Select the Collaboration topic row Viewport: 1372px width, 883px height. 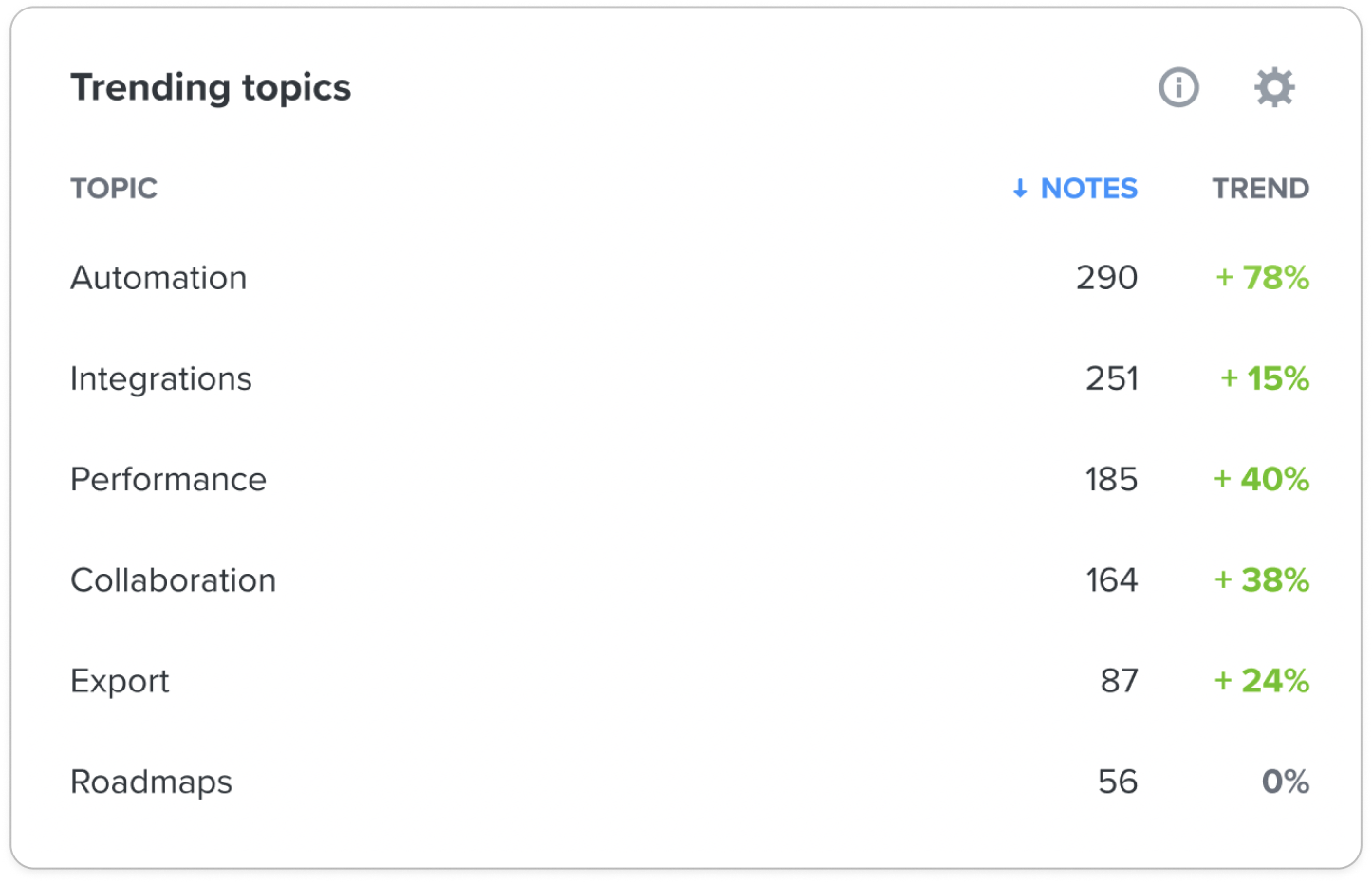pyautogui.click(x=690, y=579)
